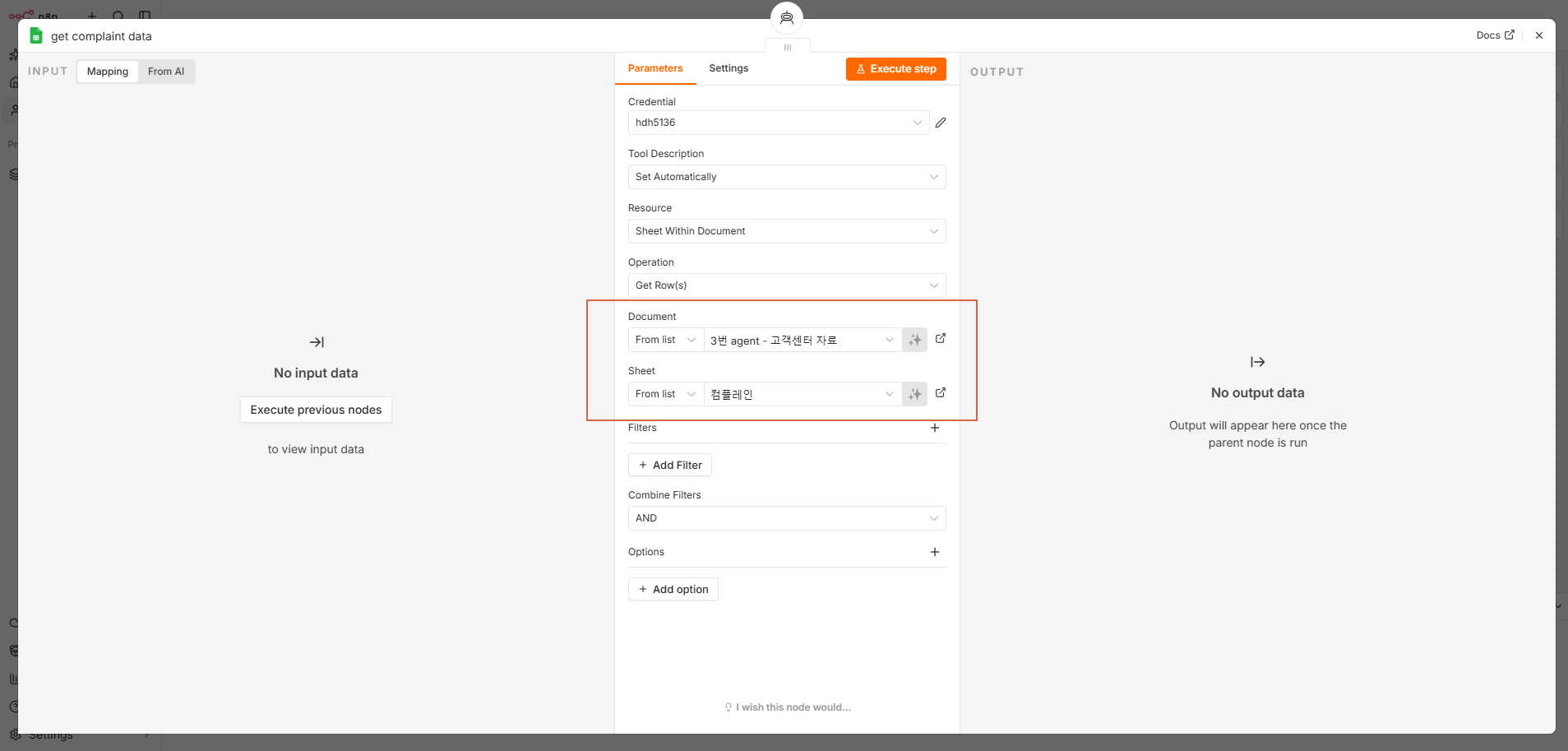Viewport: 1568px width, 751px height.
Task: Open the Resource dropdown Sheet Within Document
Action: tap(787, 231)
